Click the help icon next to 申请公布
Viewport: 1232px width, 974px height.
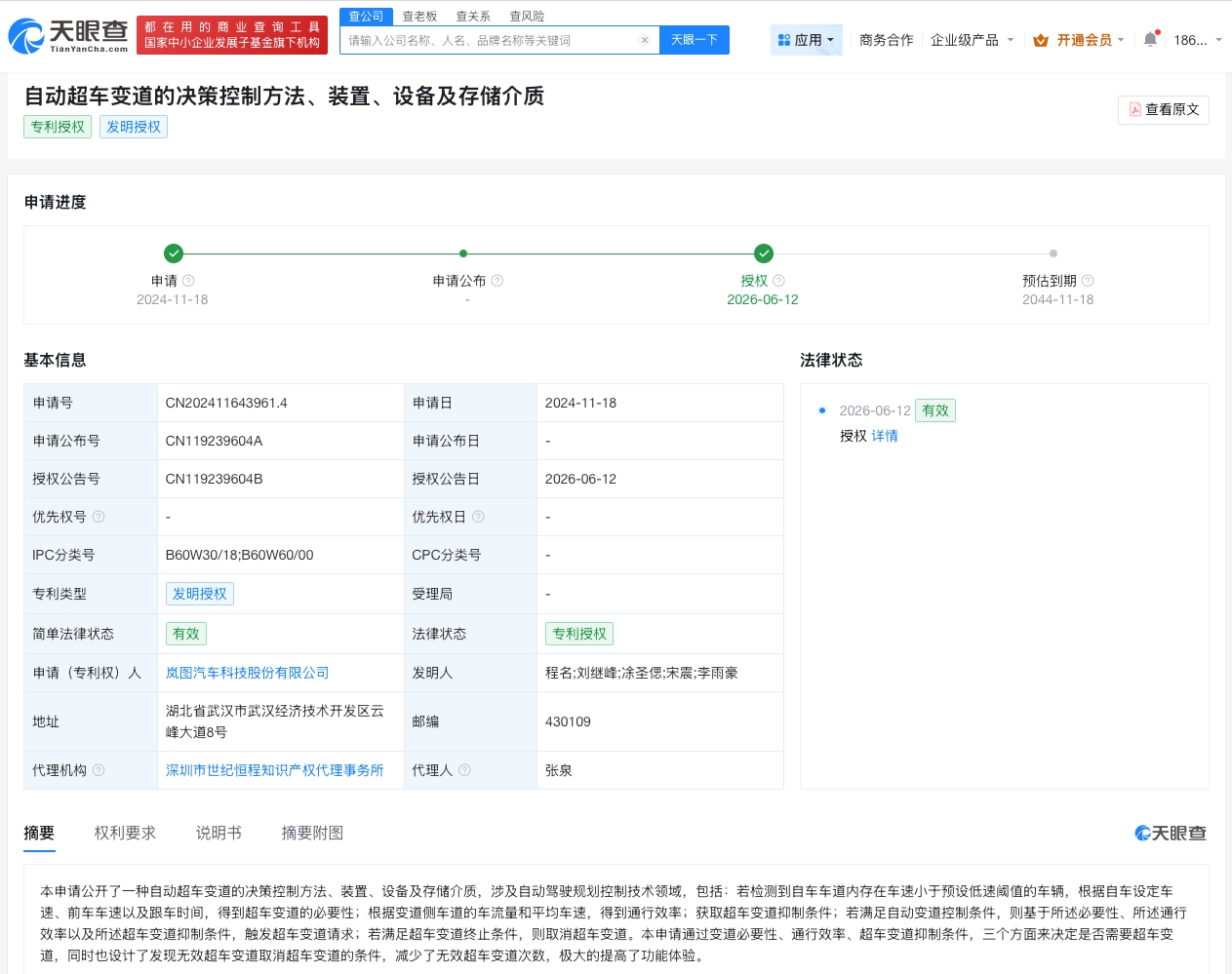[x=497, y=281]
